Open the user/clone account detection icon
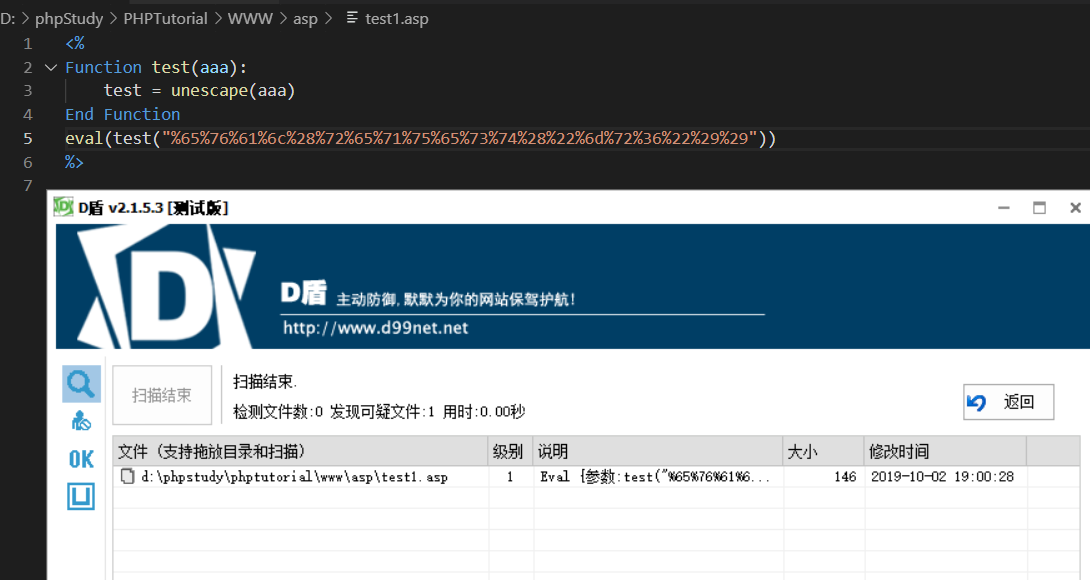 (x=81, y=421)
